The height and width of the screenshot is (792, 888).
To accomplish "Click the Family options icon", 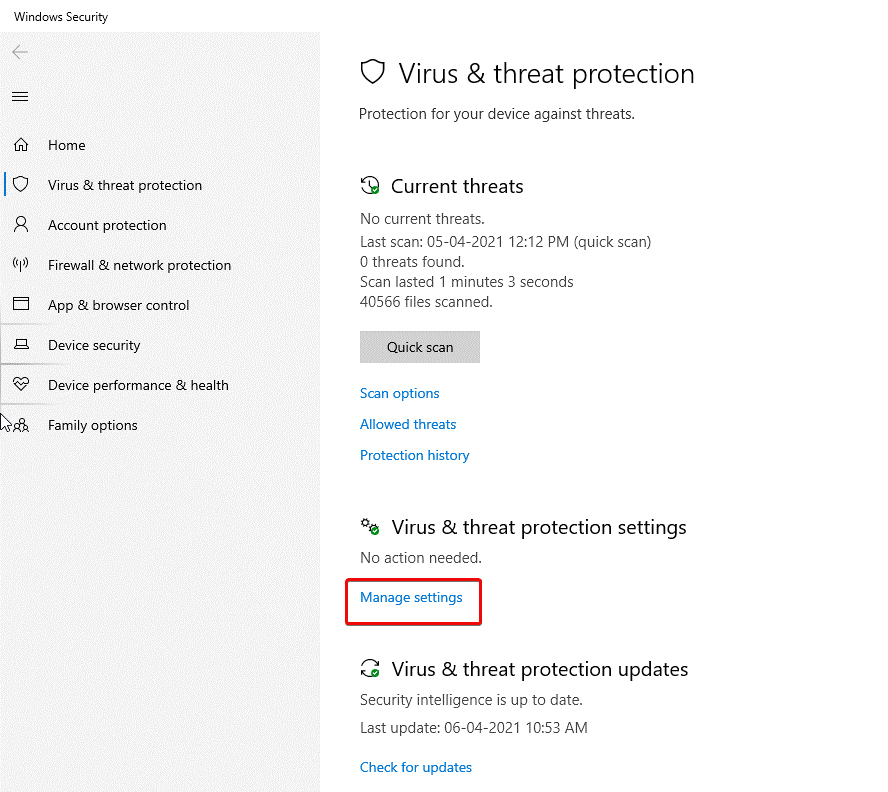I will pyautogui.click(x=21, y=425).
